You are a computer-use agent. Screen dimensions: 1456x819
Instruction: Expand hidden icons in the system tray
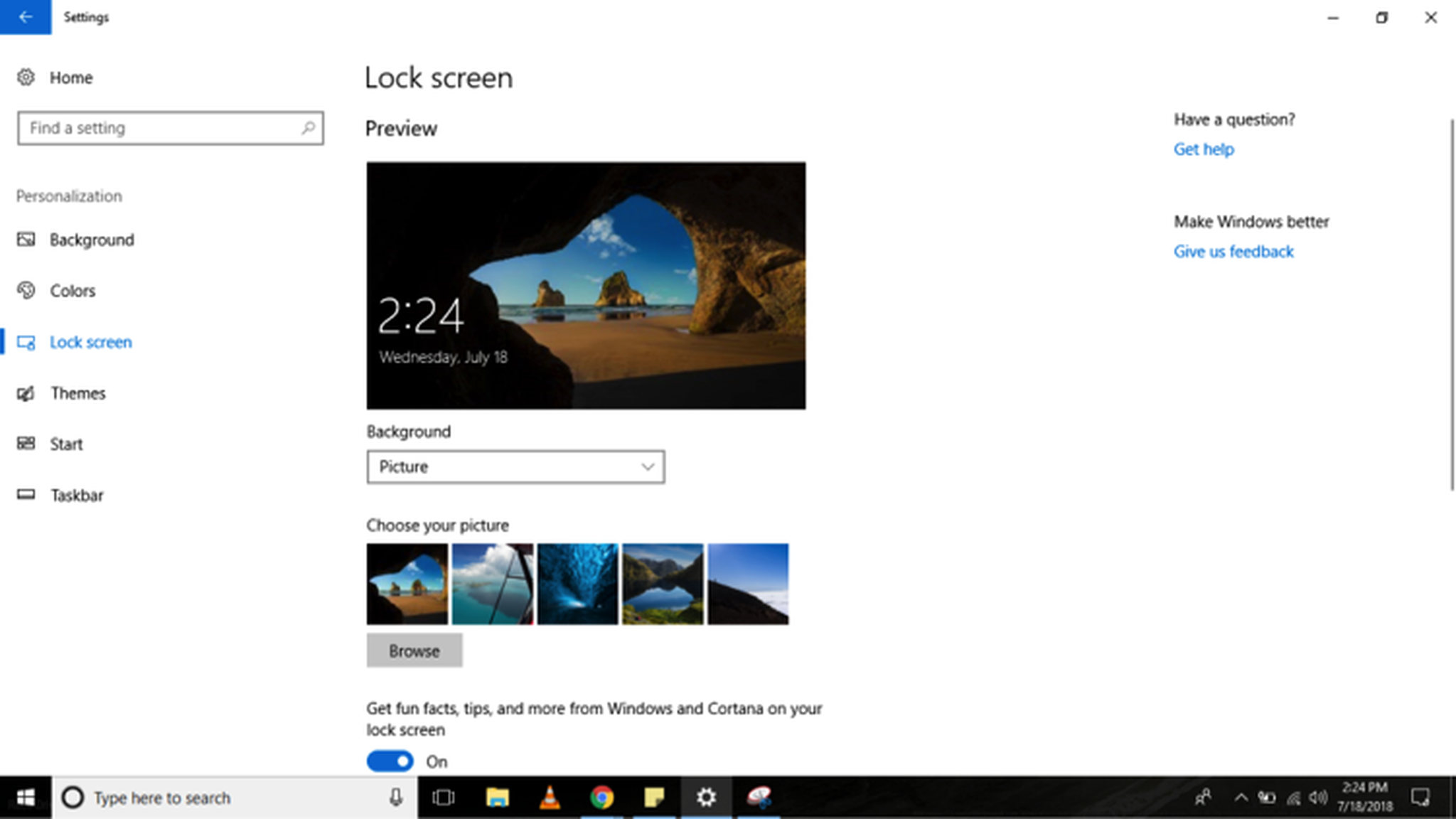pyautogui.click(x=1241, y=798)
